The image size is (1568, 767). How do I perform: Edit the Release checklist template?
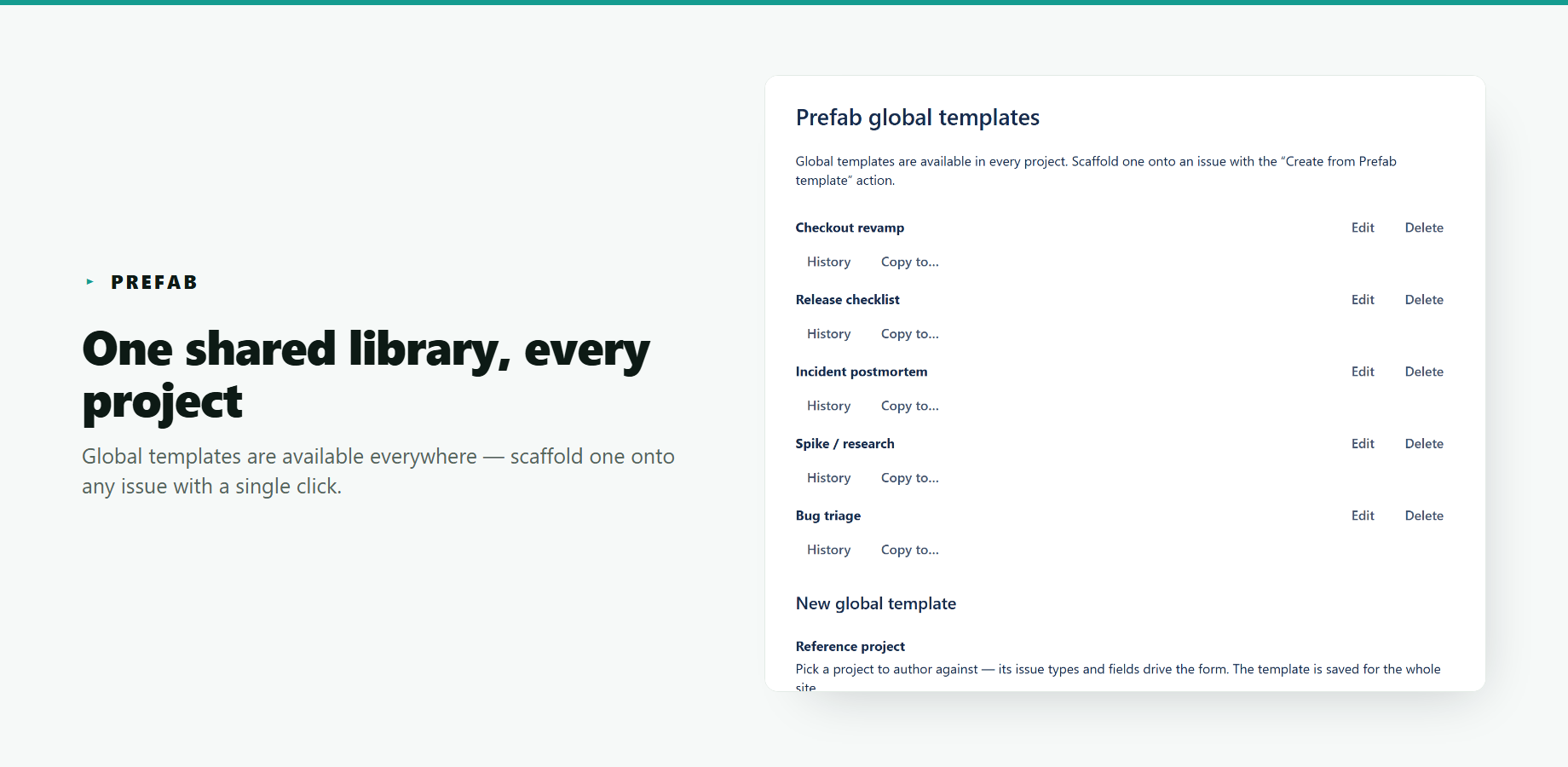click(1363, 300)
